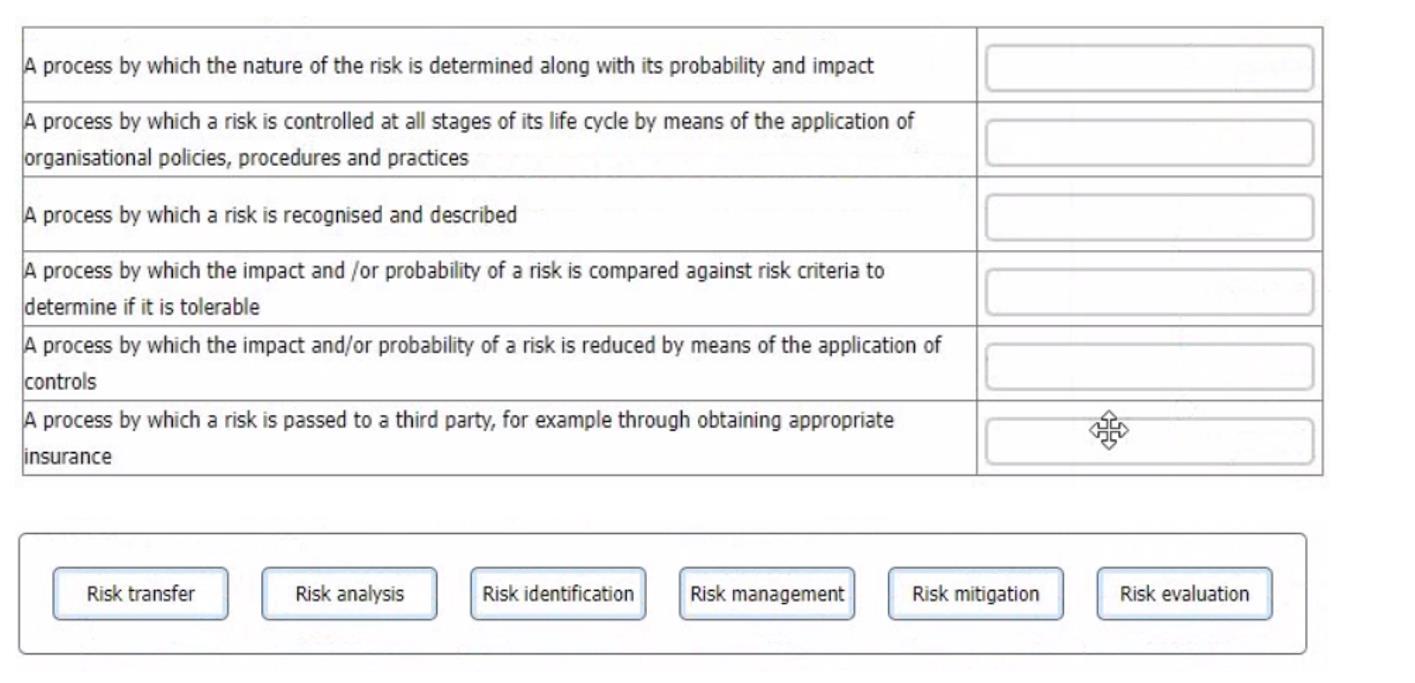1415x683 pixels.
Task: Click the Risk management tile
Action: (x=767, y=594)
